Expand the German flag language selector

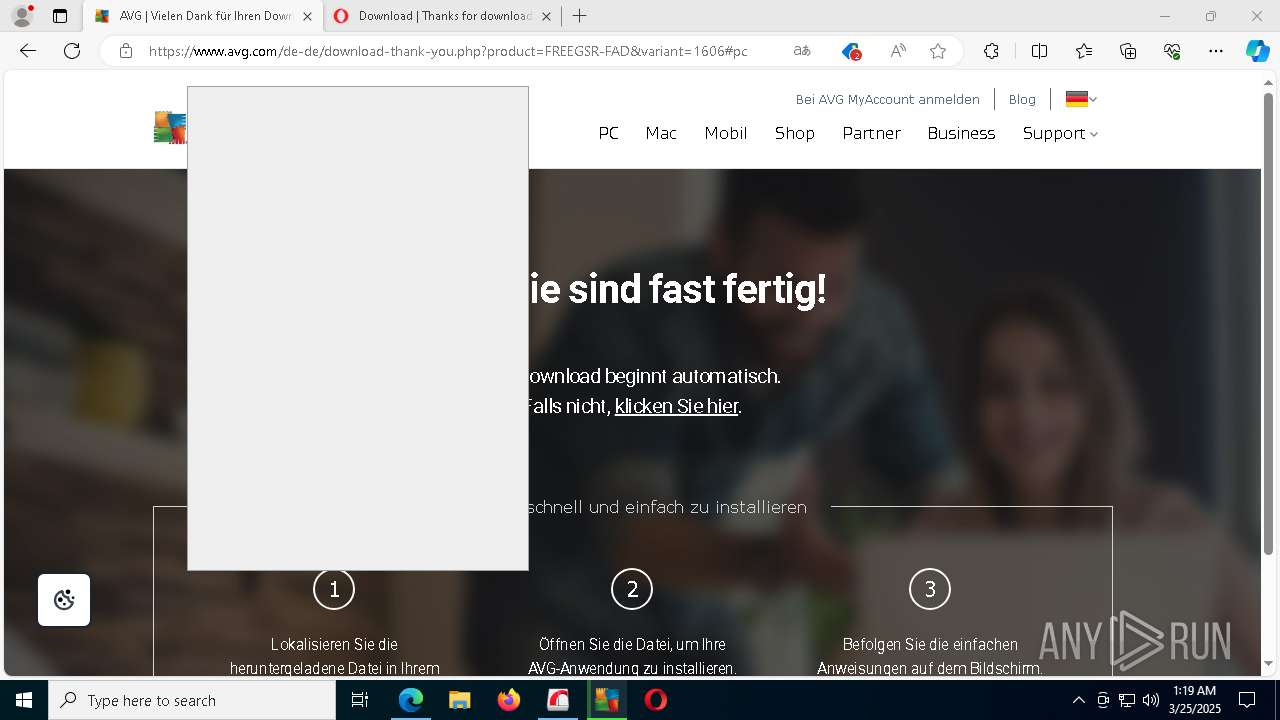click(1081, 99)
